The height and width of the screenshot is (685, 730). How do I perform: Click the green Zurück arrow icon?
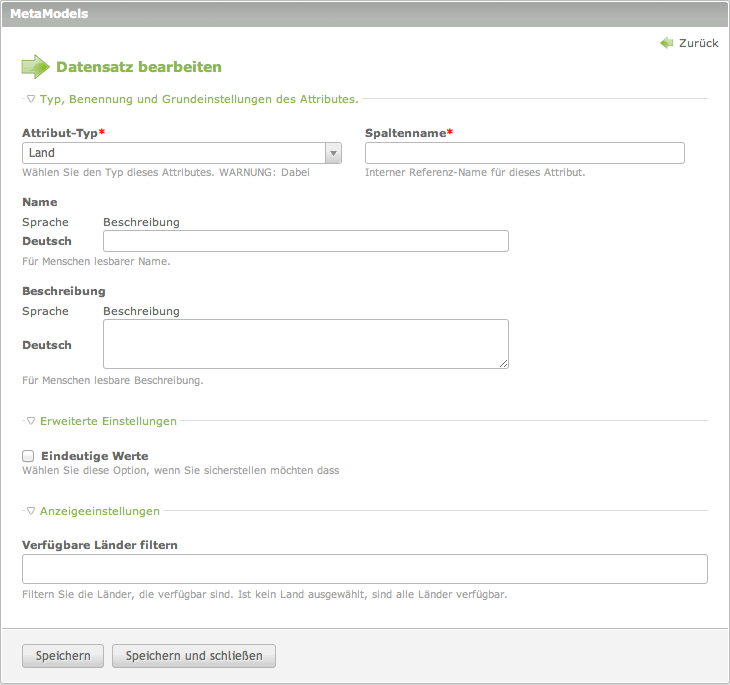[667, 43]
